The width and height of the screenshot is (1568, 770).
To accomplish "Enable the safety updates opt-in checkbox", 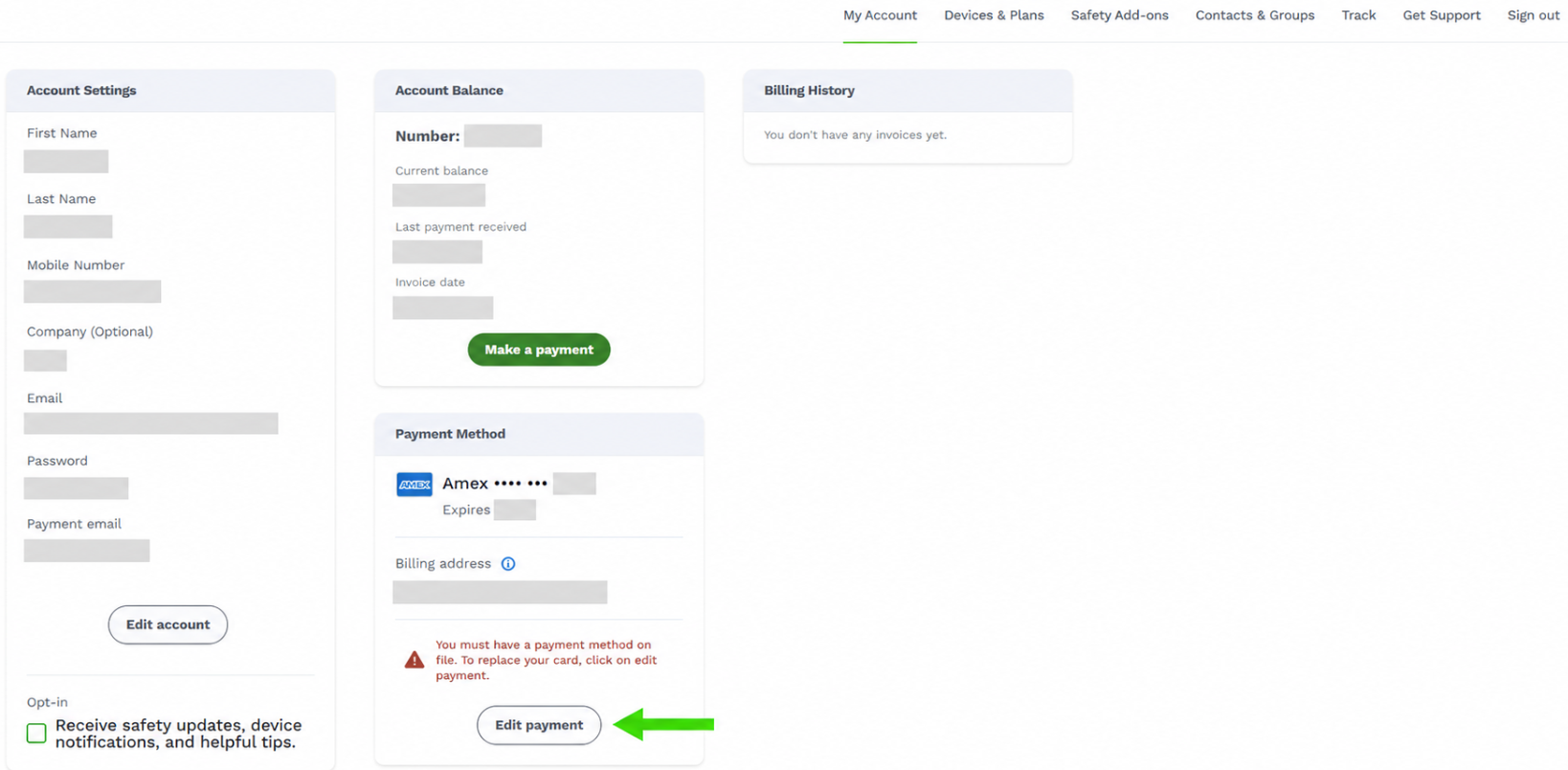I will point(36,734).
